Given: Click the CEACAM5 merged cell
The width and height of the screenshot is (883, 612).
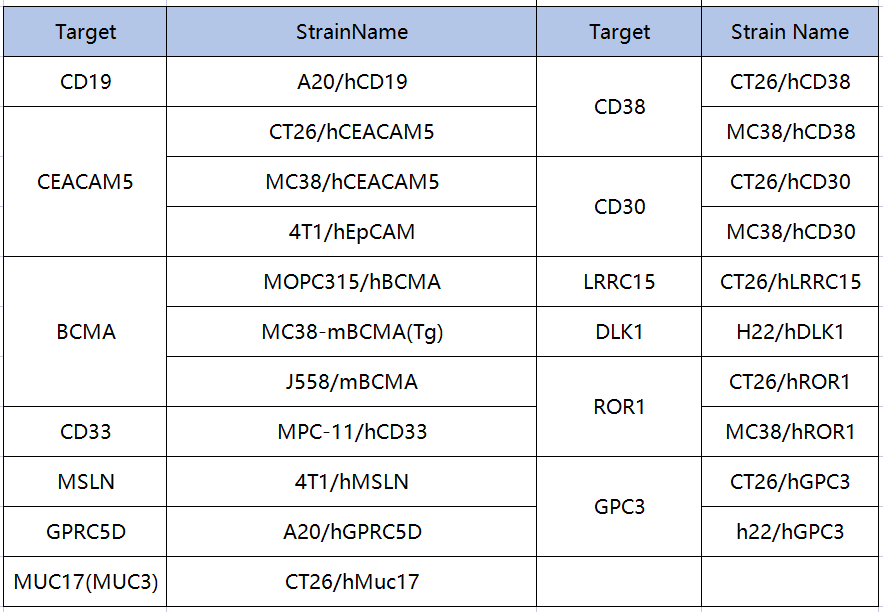Looking at the screenshot, I should tap(86, 182).
